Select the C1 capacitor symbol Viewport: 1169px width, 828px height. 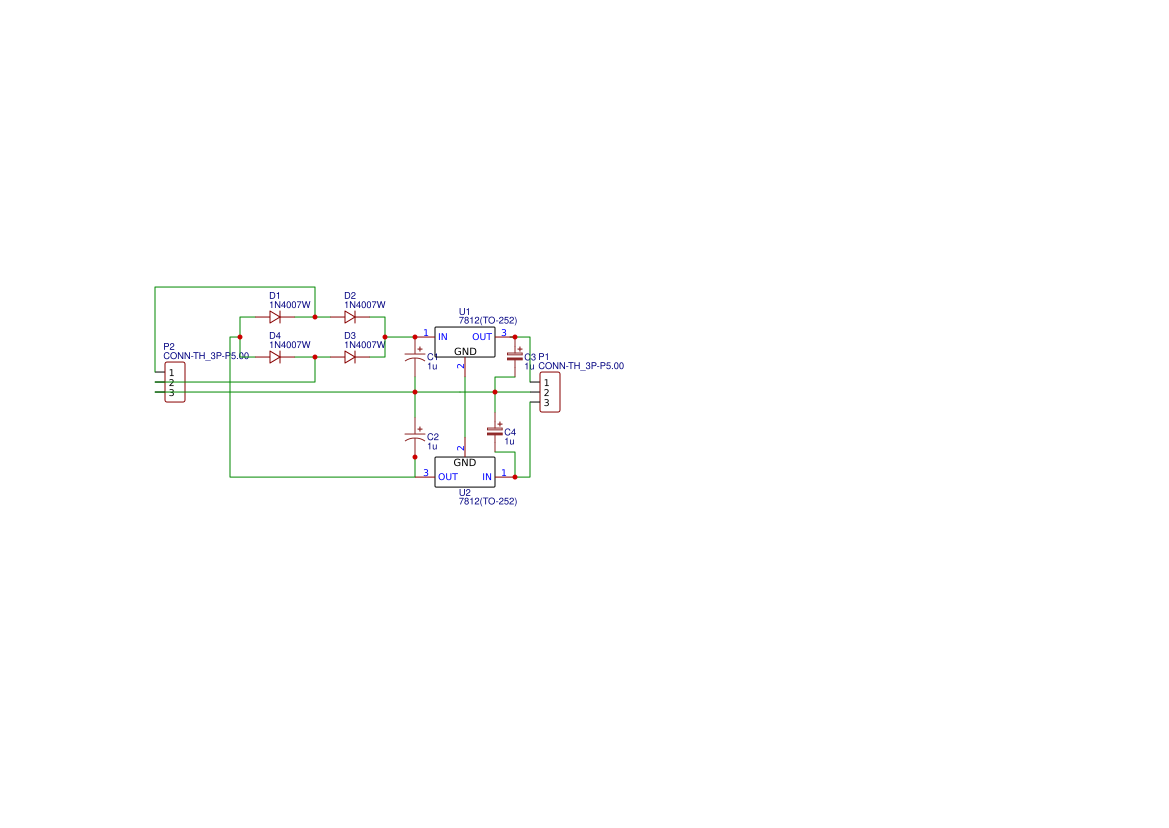pos(415,355)
